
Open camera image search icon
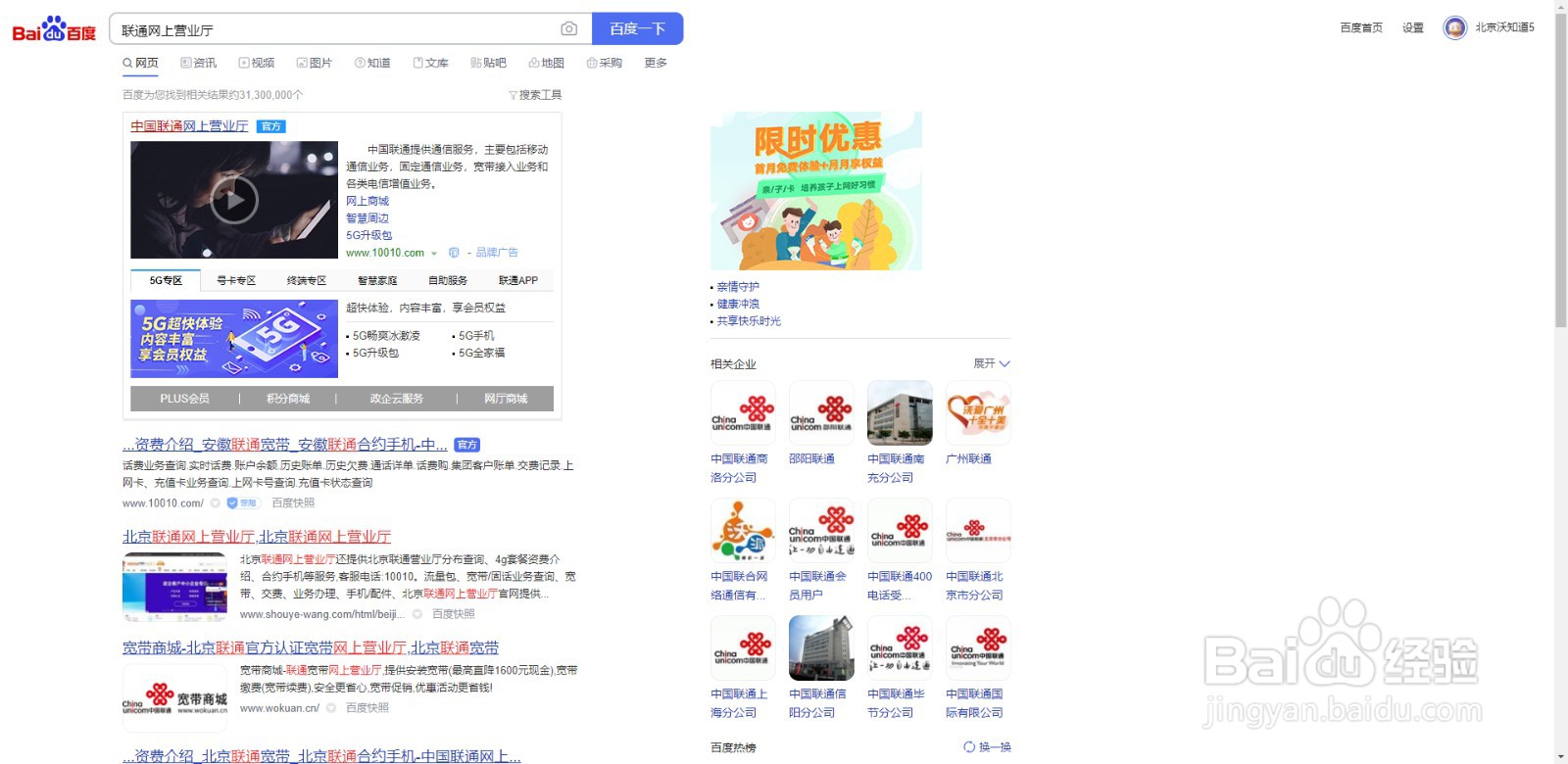click(x=568, y=29)
